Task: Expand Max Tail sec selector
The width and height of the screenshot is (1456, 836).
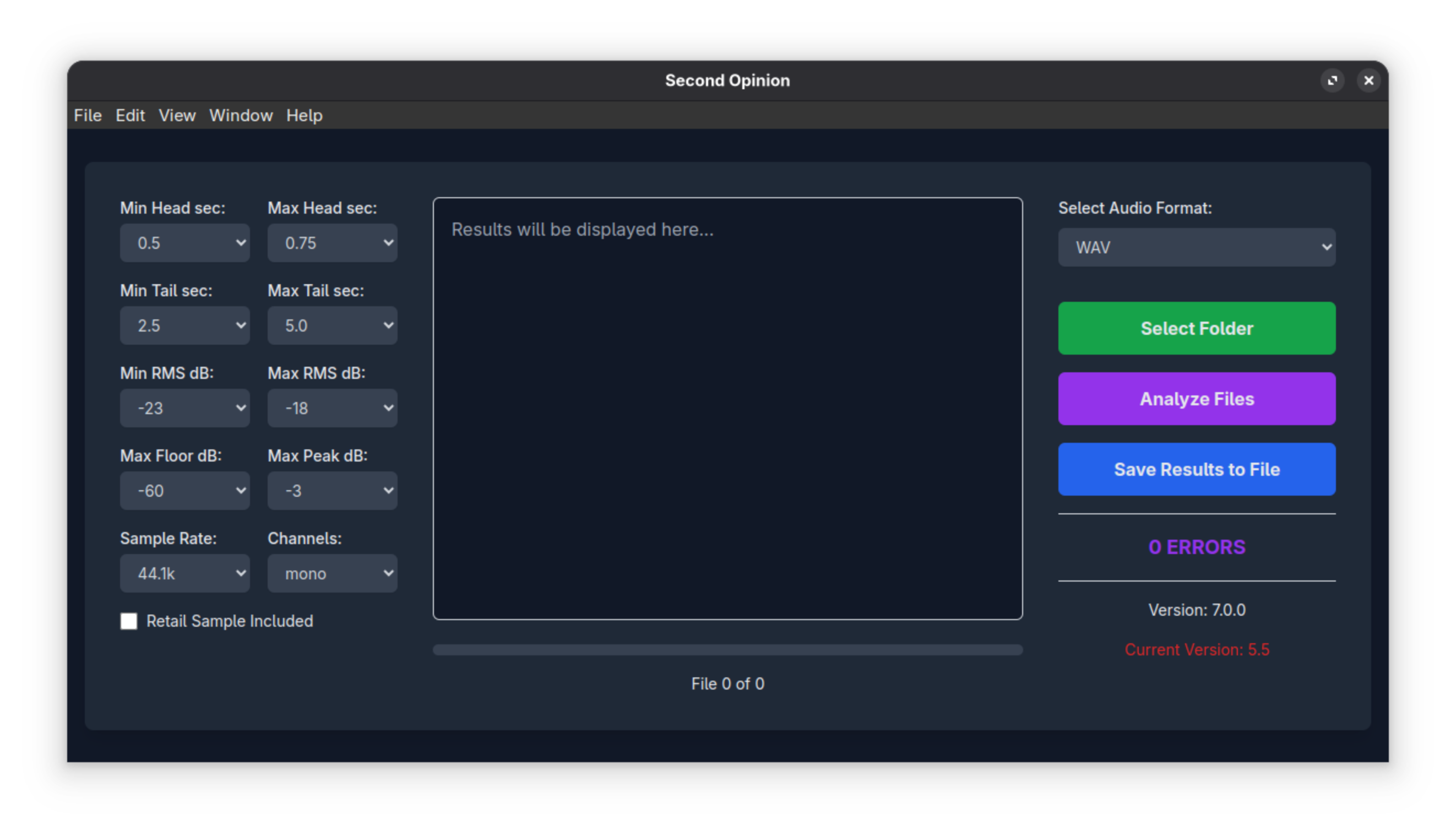Action: coord(332,325)
